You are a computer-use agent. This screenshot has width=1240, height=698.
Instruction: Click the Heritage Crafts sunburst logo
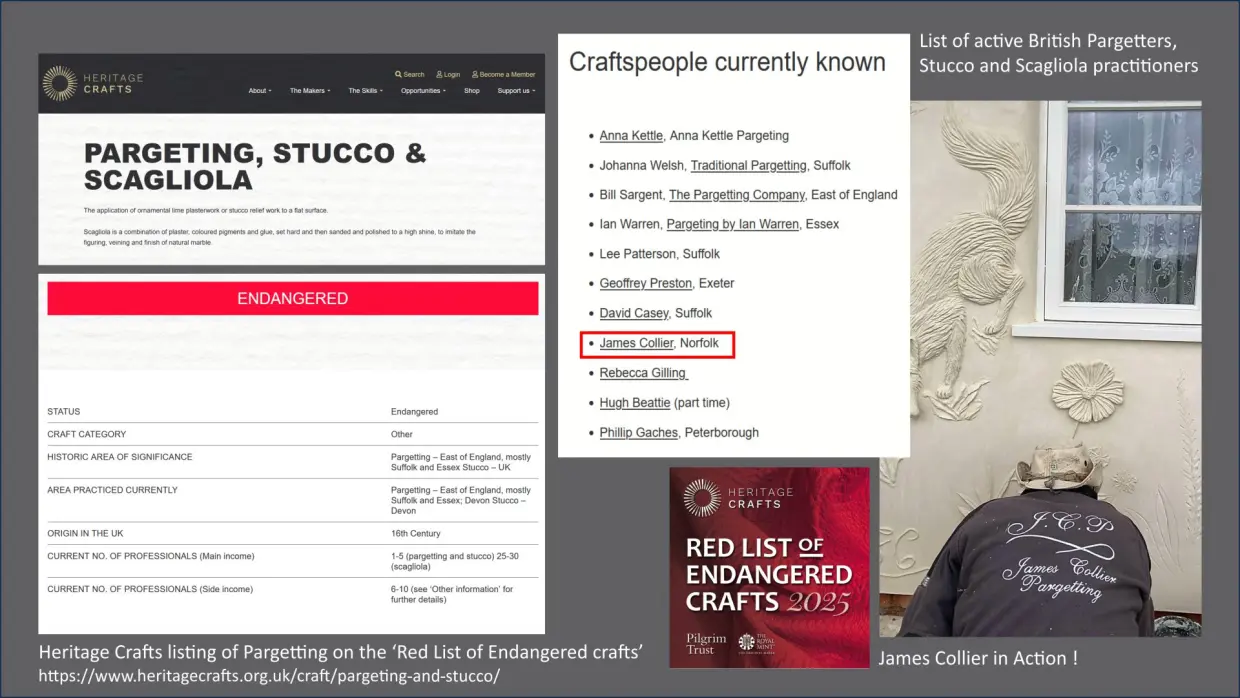click(x=60, y=84)
